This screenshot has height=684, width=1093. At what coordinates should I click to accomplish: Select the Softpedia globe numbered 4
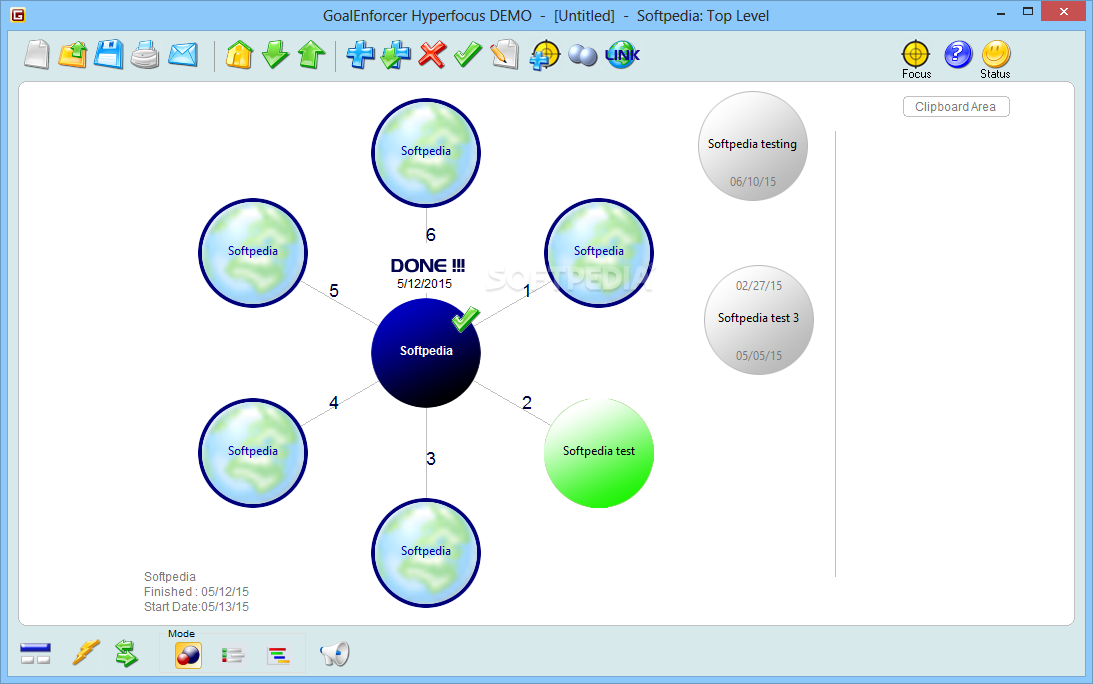coord(253,453)
